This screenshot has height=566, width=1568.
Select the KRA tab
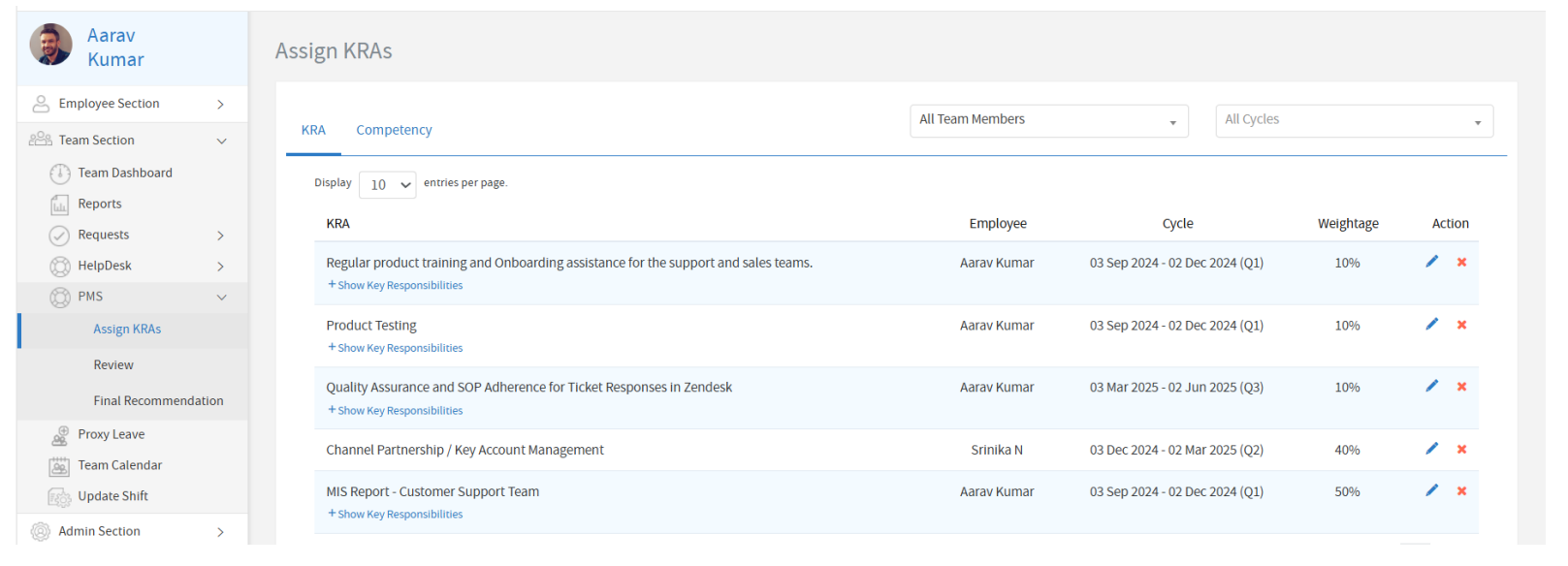313,130
